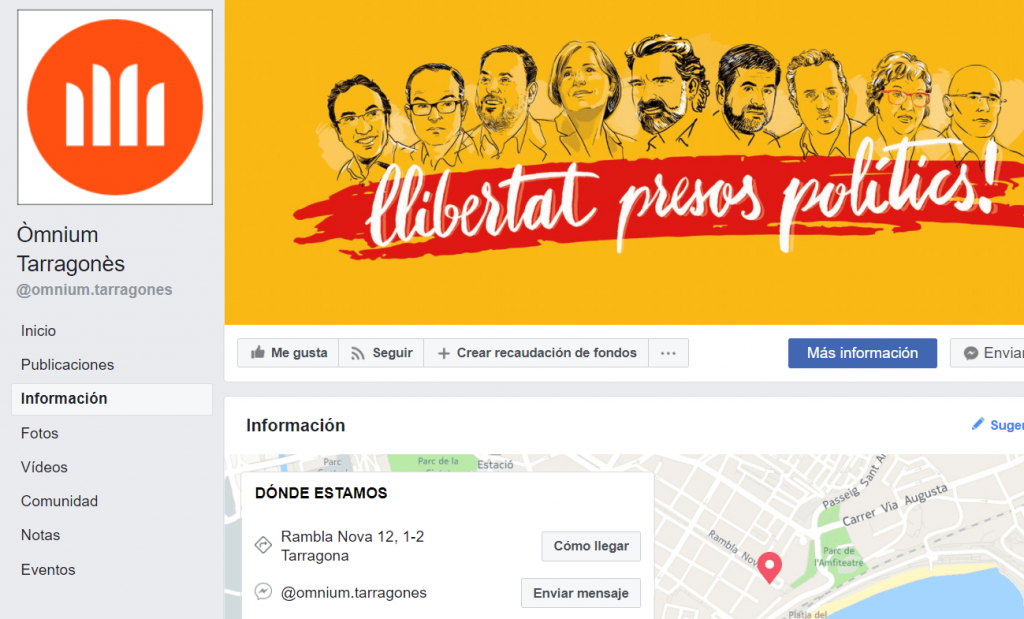1024x619 pixels.
Task: Click the thumbs-up Me gusta button
Action: click(x=288, y=353)
